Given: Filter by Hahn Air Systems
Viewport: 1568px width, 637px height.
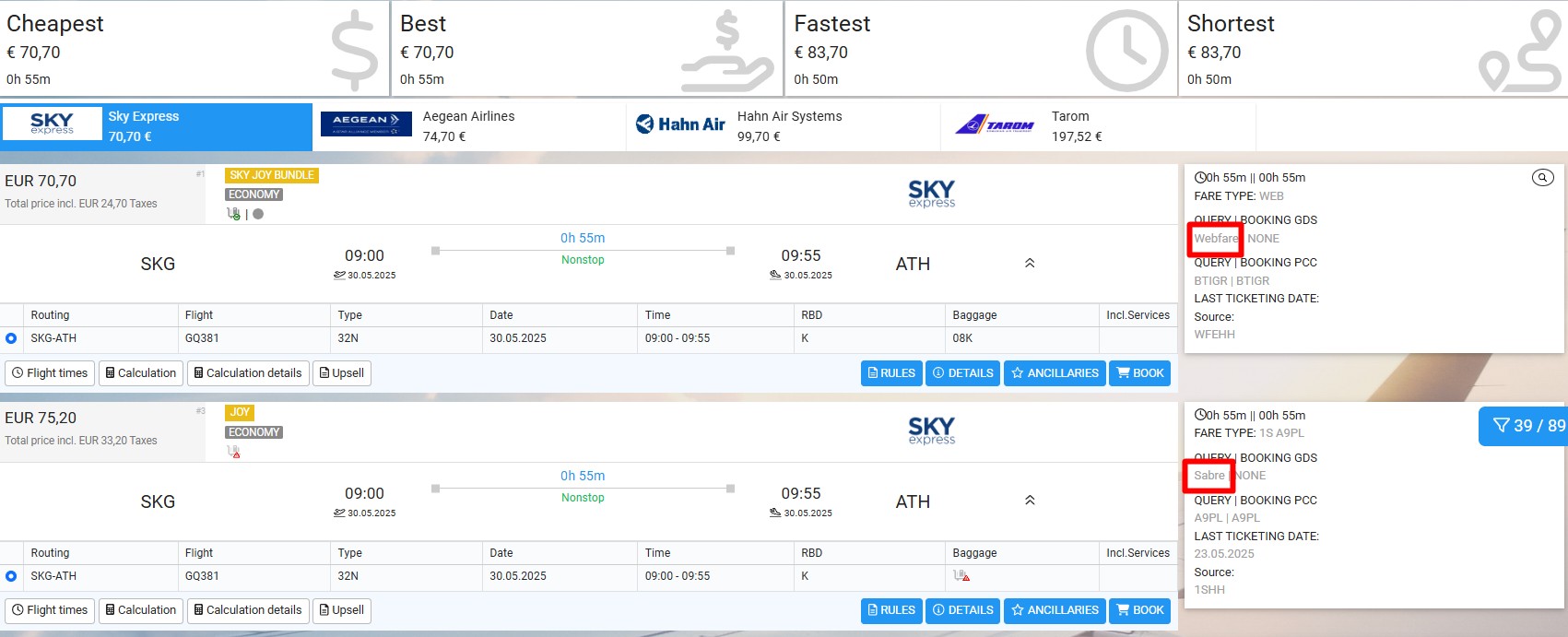Looking at the screenshot, I should 784,126.
